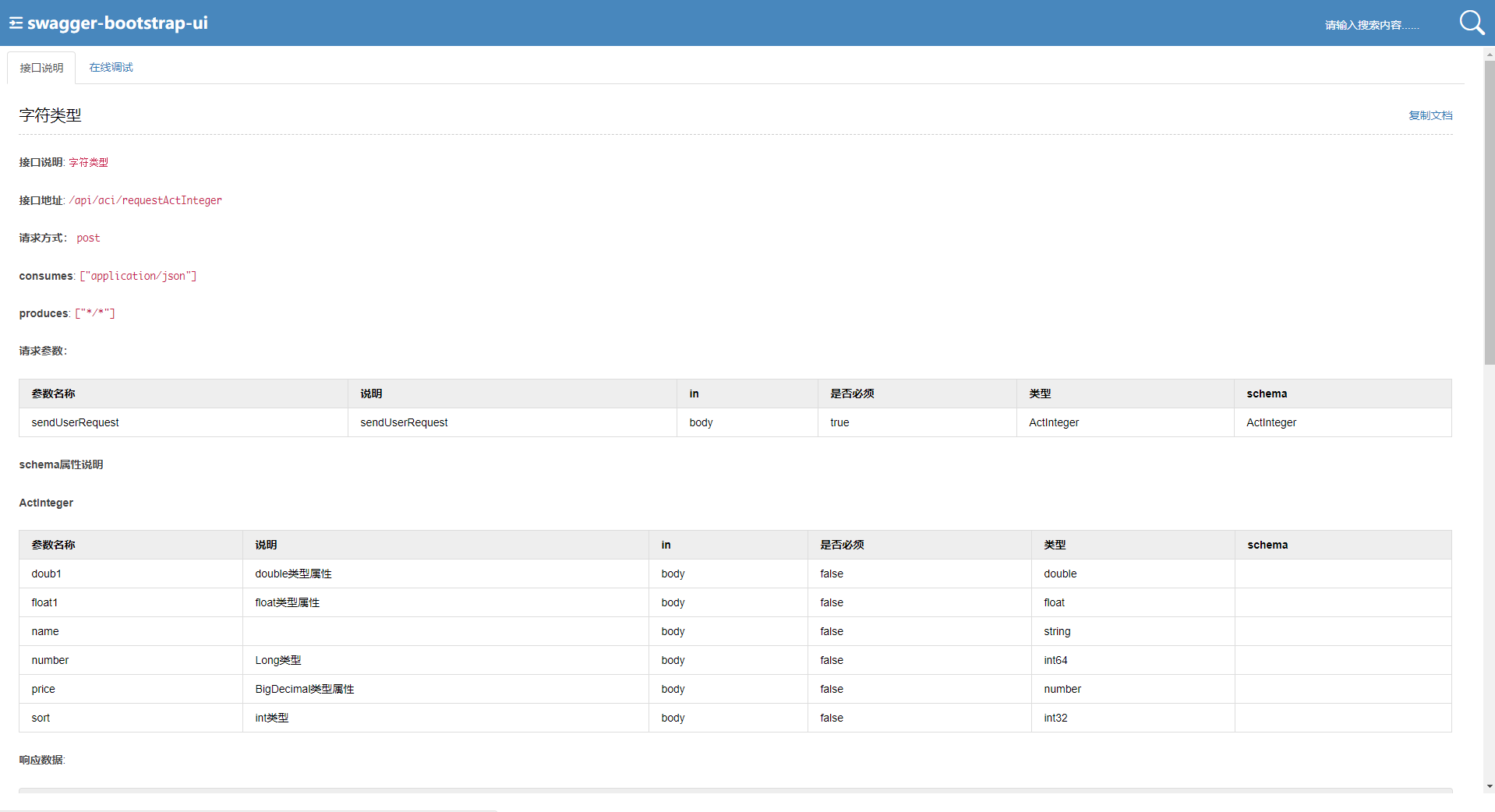The width and height of the screenshot is (1495, 812).
Task: Focus the search input box in header
Action: coord(1372,25)
